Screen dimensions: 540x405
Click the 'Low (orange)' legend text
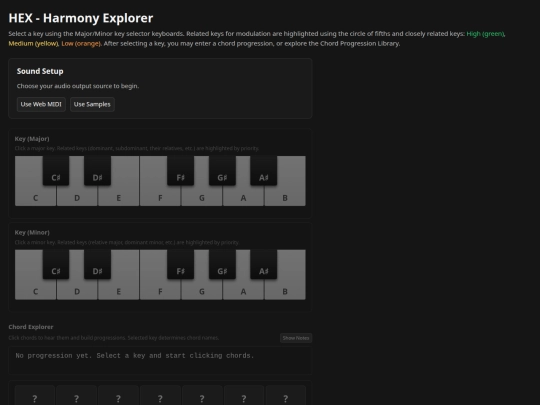tap(81, 43)
